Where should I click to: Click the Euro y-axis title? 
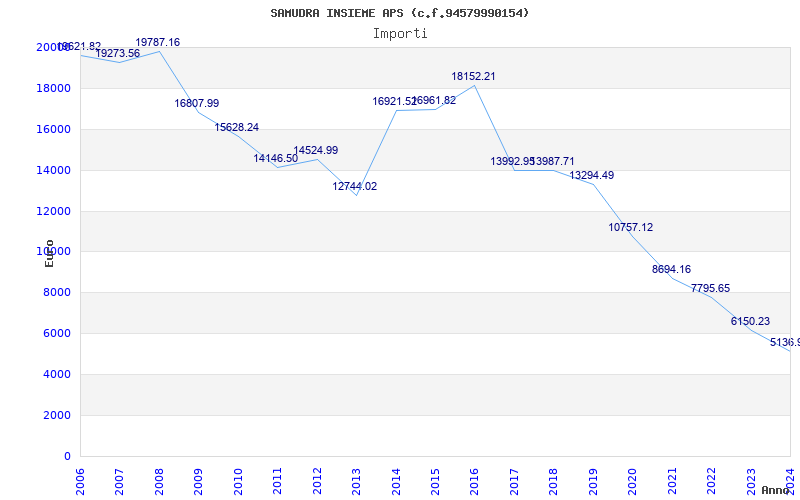coord(49,253)
